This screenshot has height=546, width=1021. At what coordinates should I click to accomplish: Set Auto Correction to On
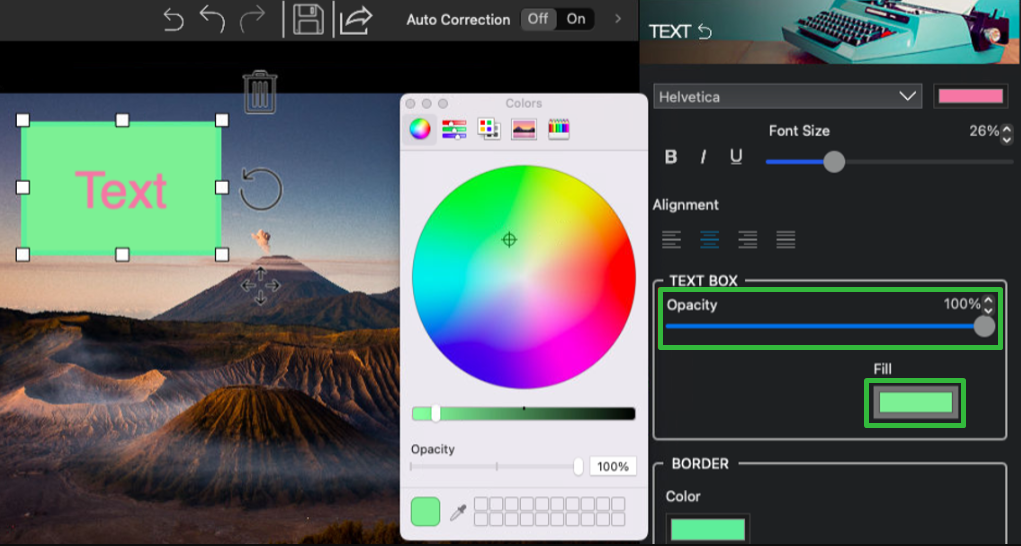pyautogui.click(x=576, y=19)
